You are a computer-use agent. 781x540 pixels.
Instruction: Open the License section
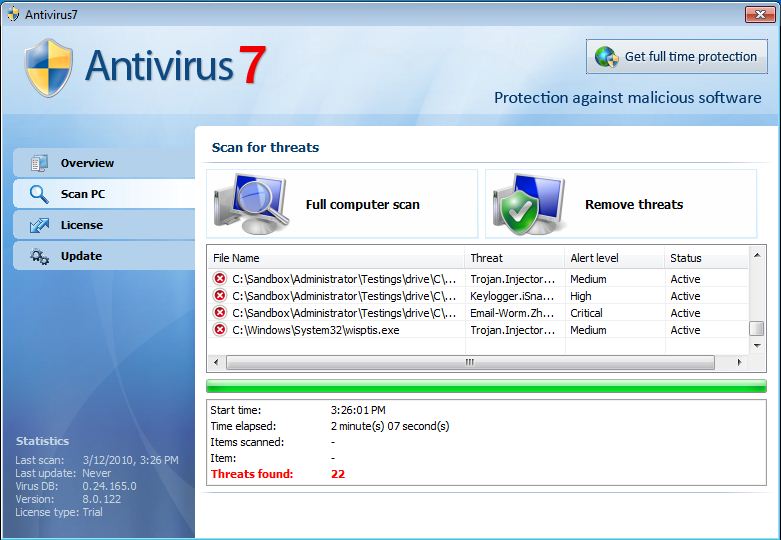coord(104,225)
